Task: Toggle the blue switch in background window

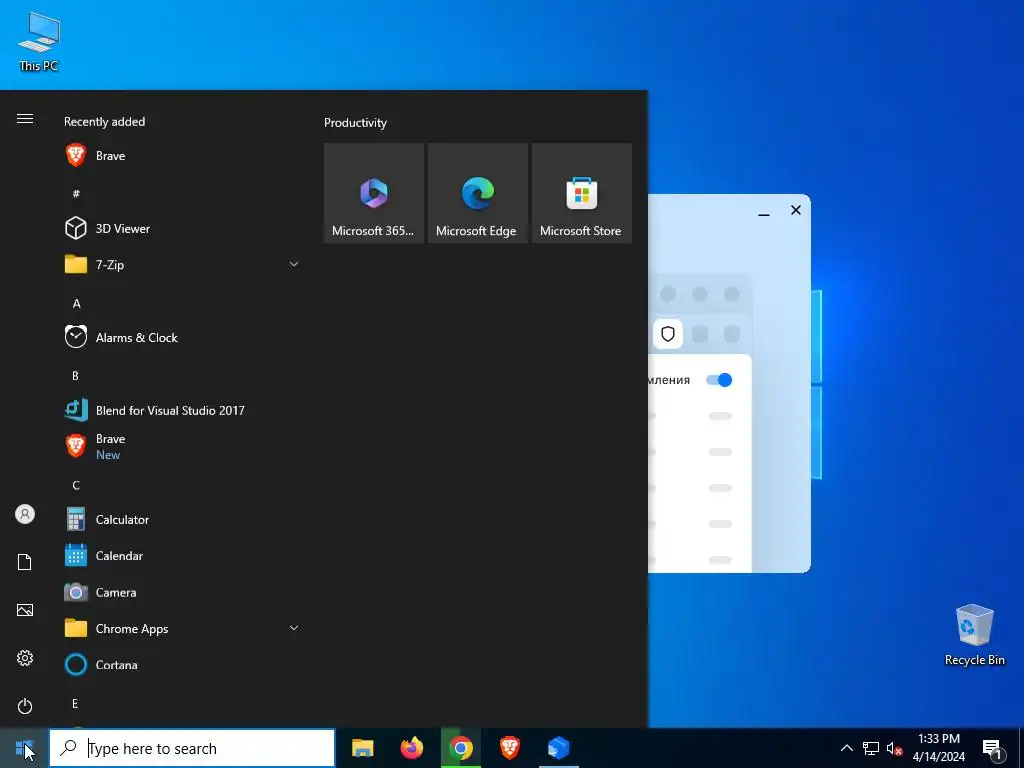Action: point(719,380)
